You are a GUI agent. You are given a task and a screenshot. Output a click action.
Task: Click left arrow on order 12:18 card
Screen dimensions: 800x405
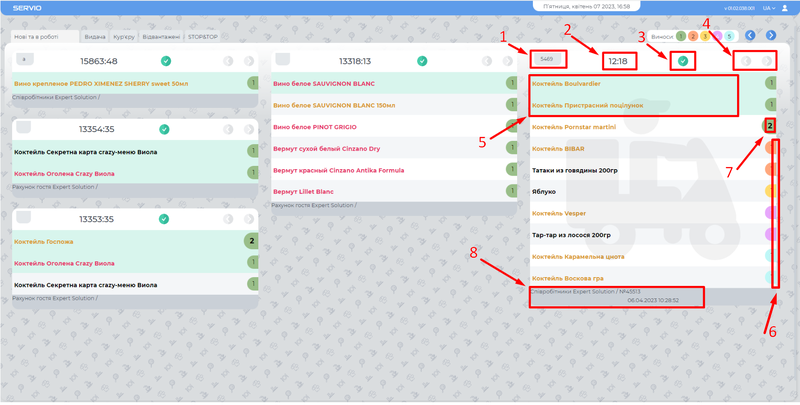click(746, 61)
